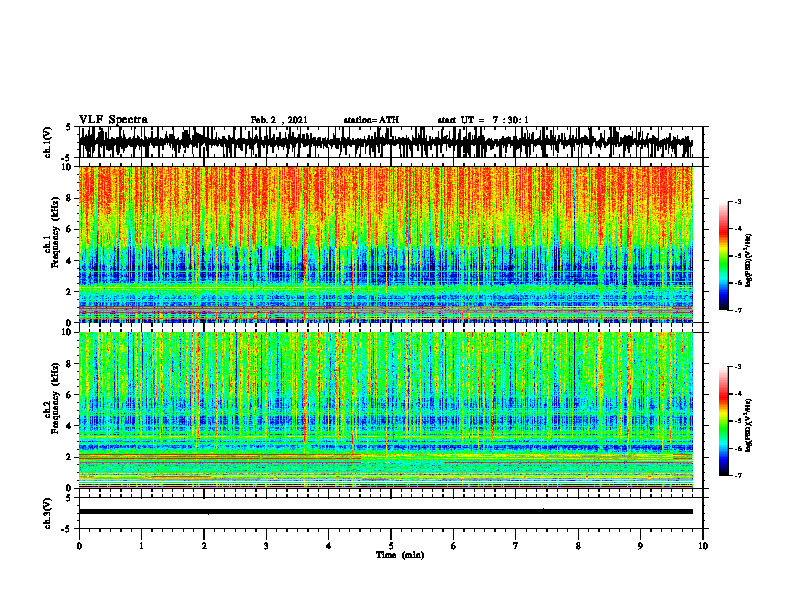Click the "-3" label on ch.2 color bar
792x612 pixels.
point(738,367)
